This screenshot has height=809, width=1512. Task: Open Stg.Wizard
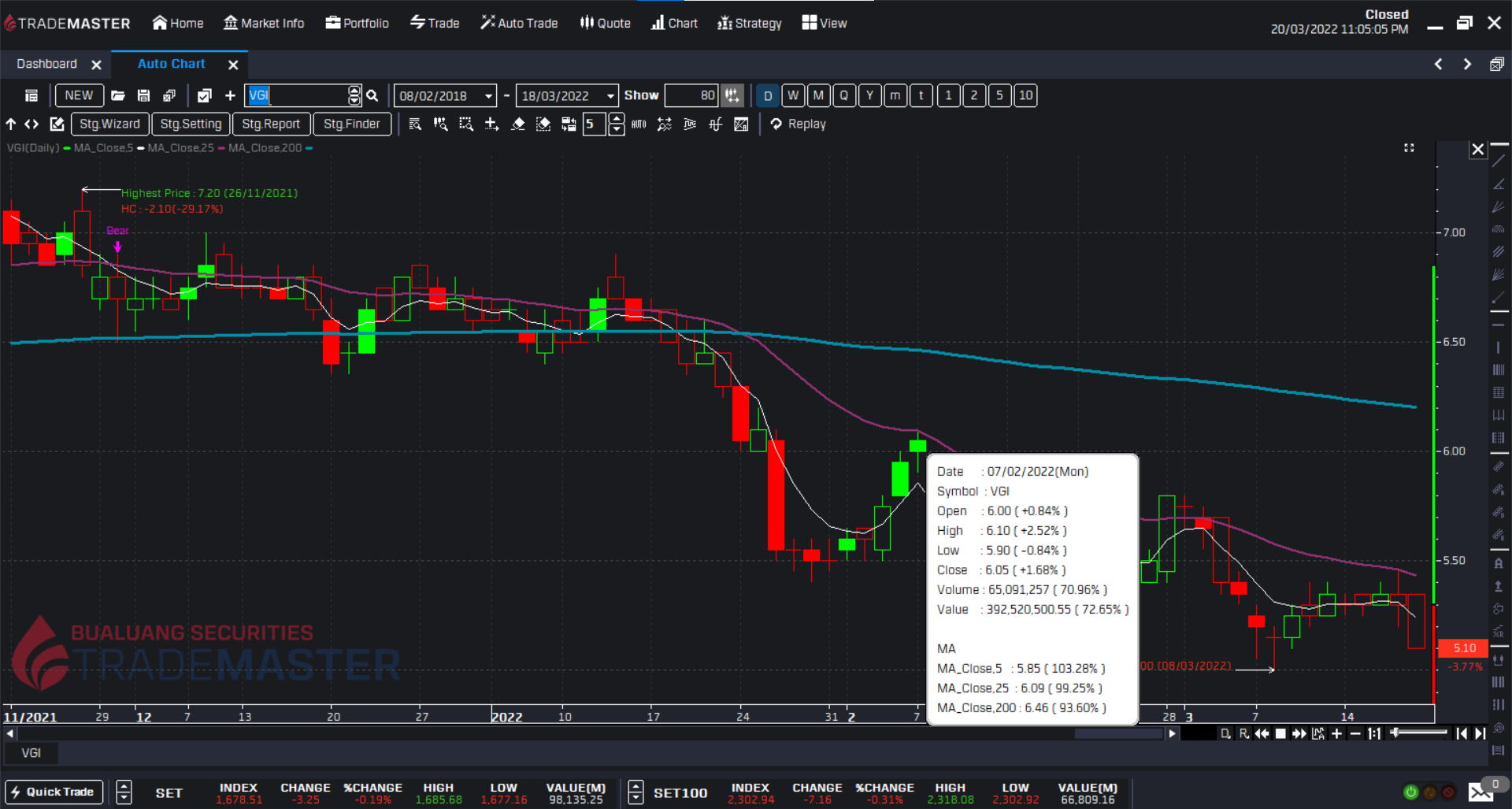click(109, 124)
